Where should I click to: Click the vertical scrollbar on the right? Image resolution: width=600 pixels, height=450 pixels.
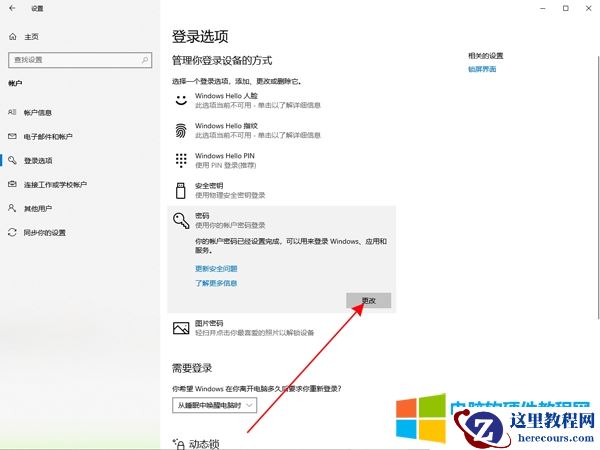click(598, 188)
